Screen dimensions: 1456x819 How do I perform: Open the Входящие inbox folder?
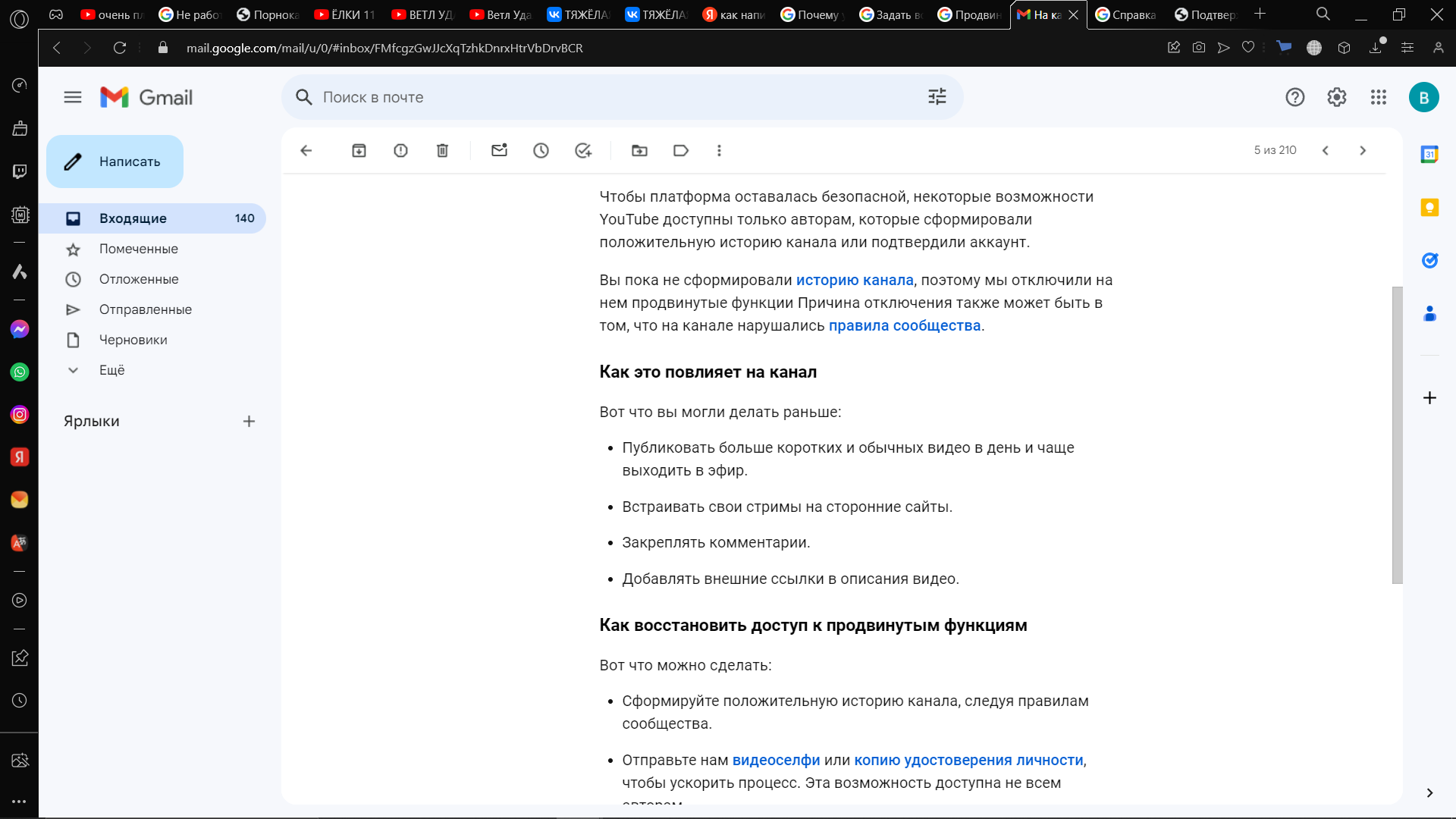click(x=152, y=218)
